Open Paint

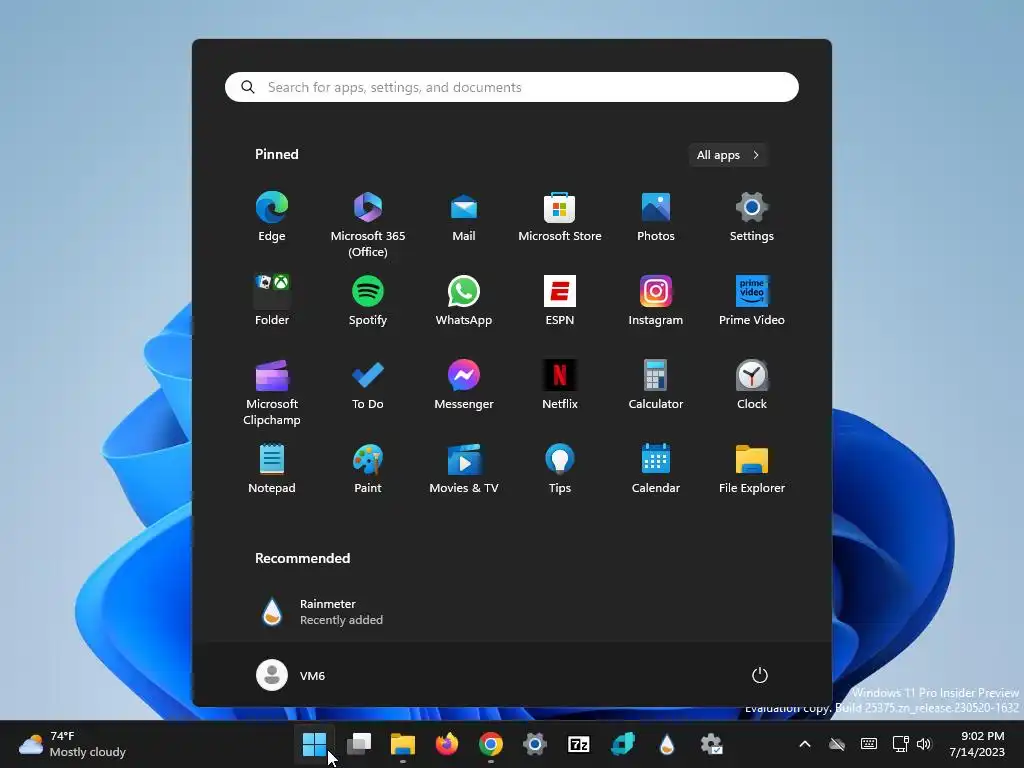368,469
